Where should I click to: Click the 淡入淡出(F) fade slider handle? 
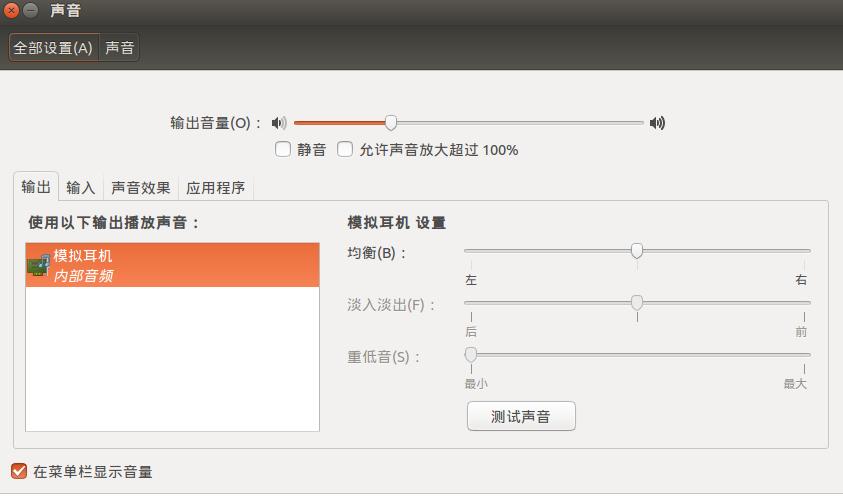click(637, 303)
